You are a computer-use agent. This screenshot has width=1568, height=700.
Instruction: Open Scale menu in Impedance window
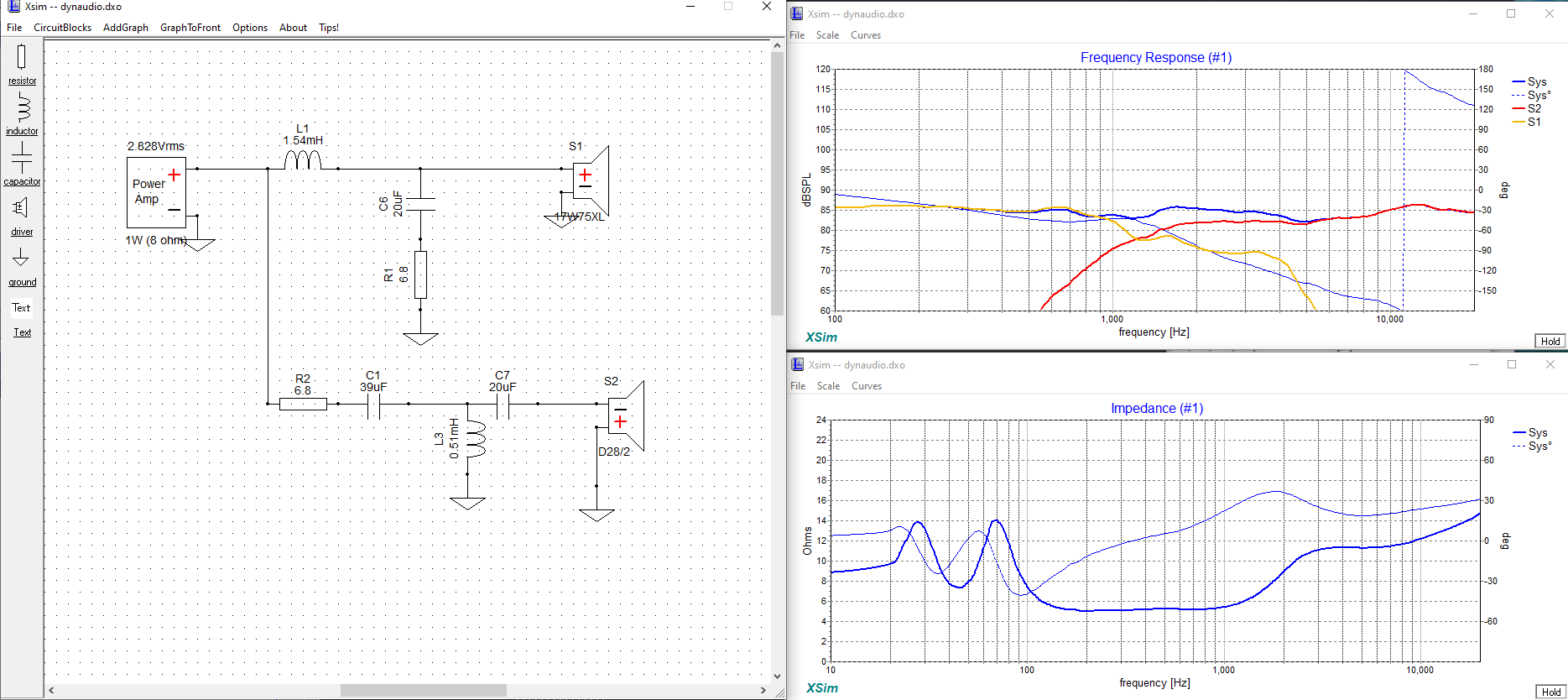pyautogui.click(x=828, y=386)
